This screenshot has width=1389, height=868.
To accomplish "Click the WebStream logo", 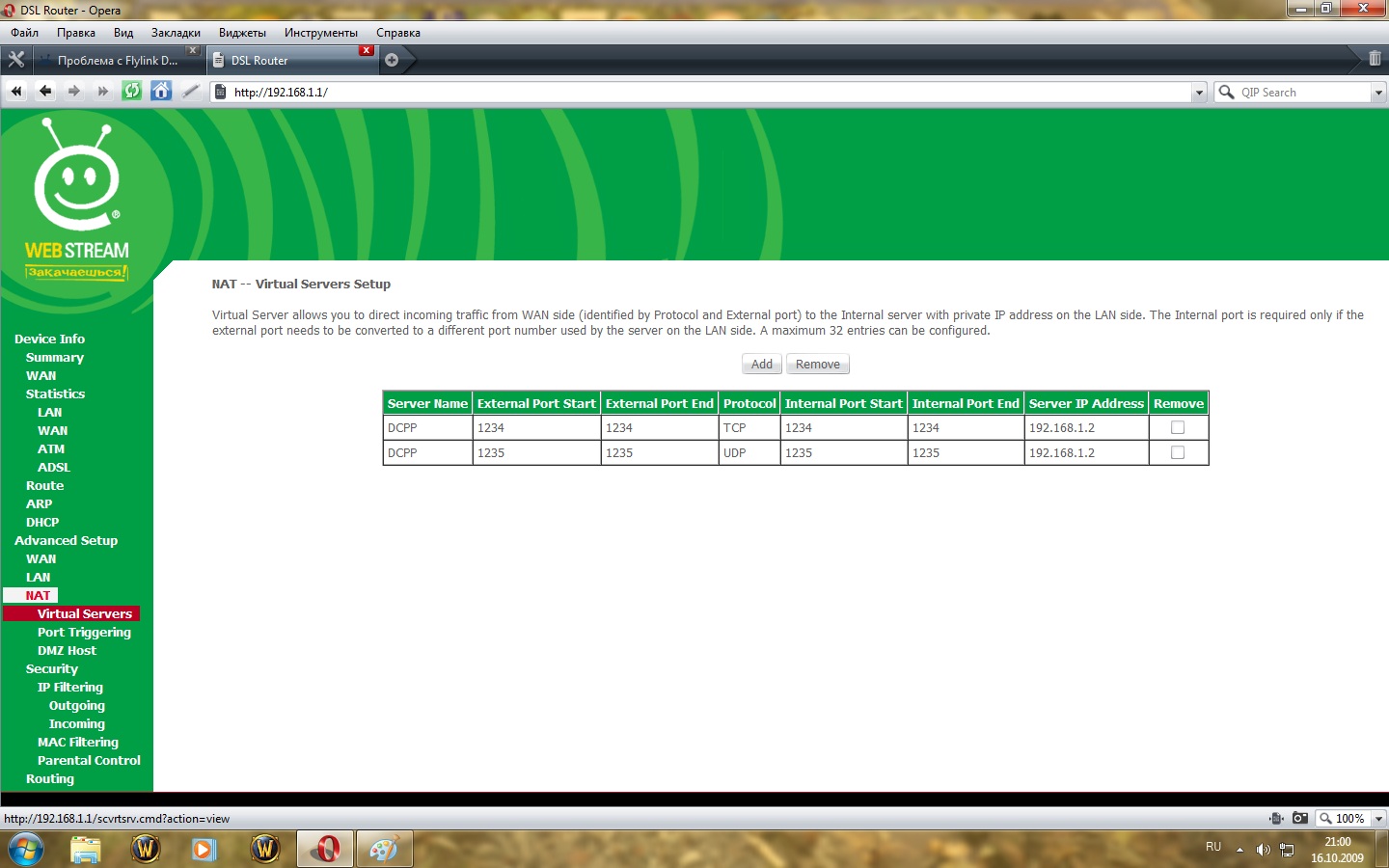I will point(76,199).
